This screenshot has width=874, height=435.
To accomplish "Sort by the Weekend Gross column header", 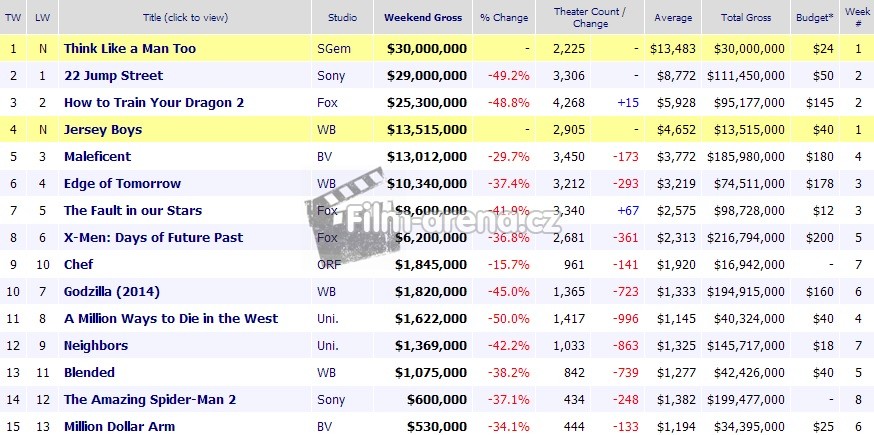I will point(425,17).
